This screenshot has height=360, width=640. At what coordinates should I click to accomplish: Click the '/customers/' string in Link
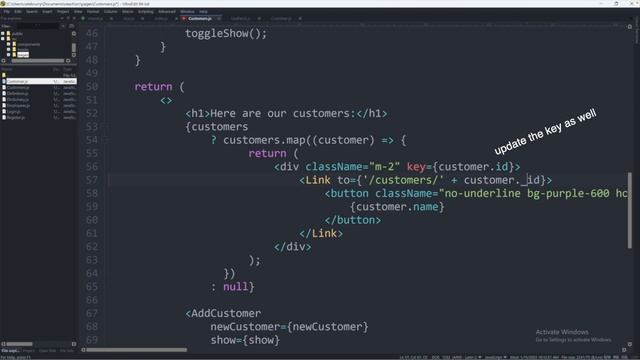(x=403, y=180)
